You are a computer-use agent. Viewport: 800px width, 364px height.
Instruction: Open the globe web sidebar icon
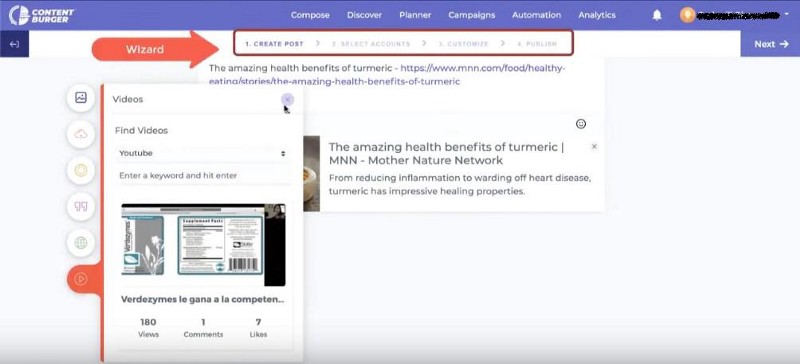point(81,242)
